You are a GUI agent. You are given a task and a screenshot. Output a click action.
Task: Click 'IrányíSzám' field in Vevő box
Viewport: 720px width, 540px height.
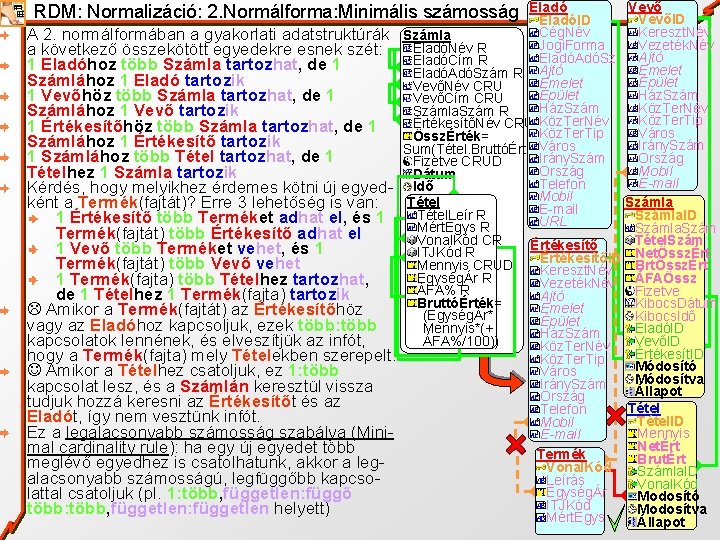666,146
